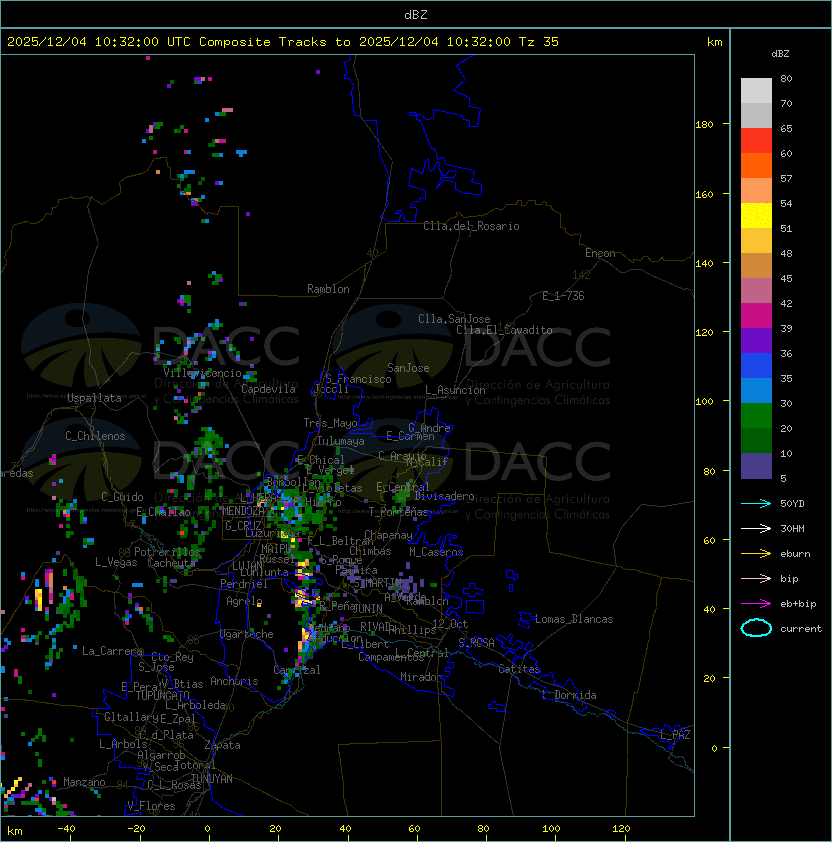Click the E_1-736 map label
This screenshot has width=832, height=842.
point(563,296)
